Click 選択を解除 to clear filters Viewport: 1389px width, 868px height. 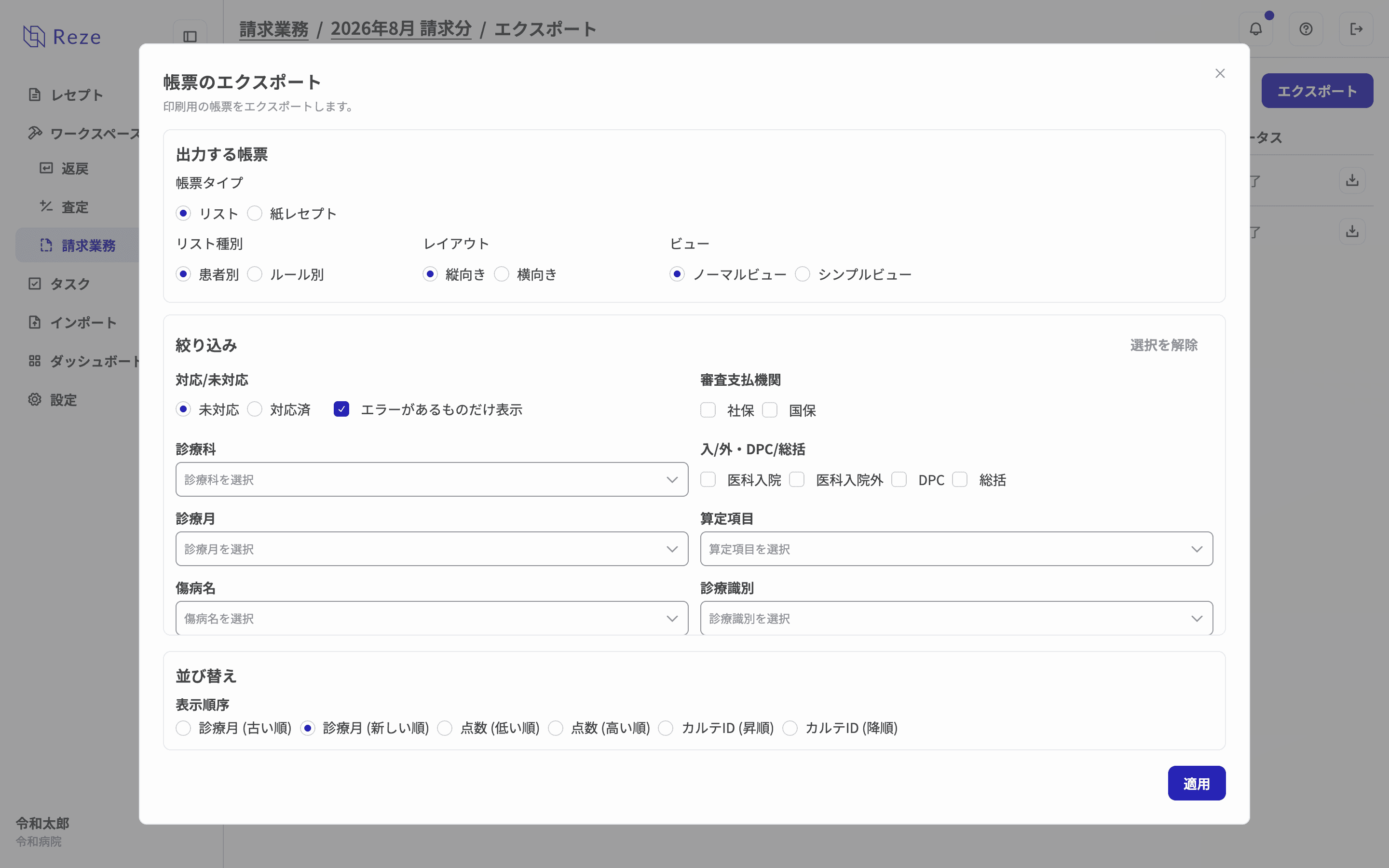1163,345
